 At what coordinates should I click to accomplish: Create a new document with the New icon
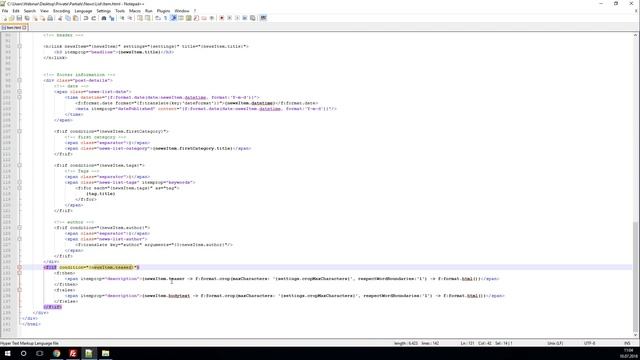(x=5, y=18)
